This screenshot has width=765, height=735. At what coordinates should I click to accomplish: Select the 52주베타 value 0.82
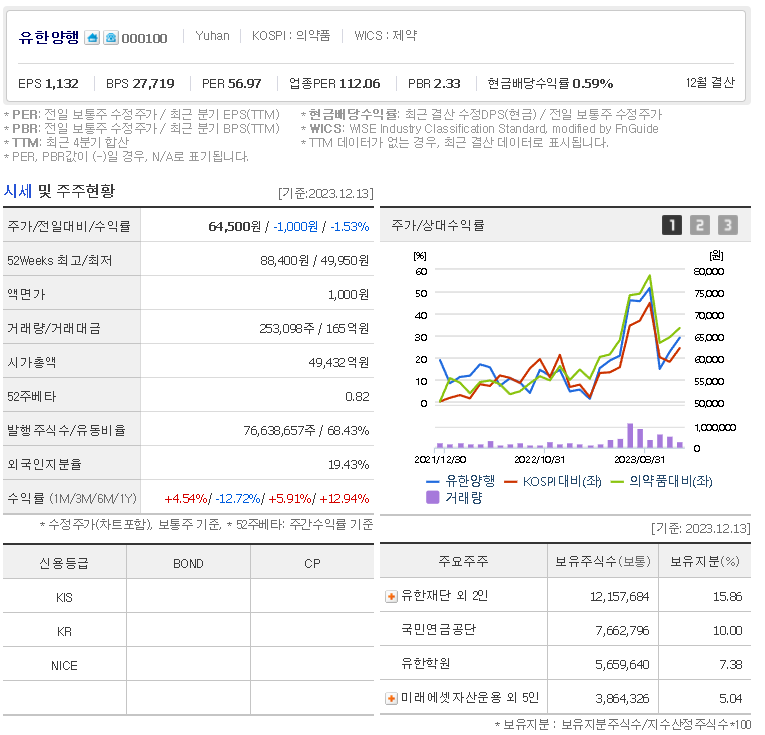[x=357, y=397]
